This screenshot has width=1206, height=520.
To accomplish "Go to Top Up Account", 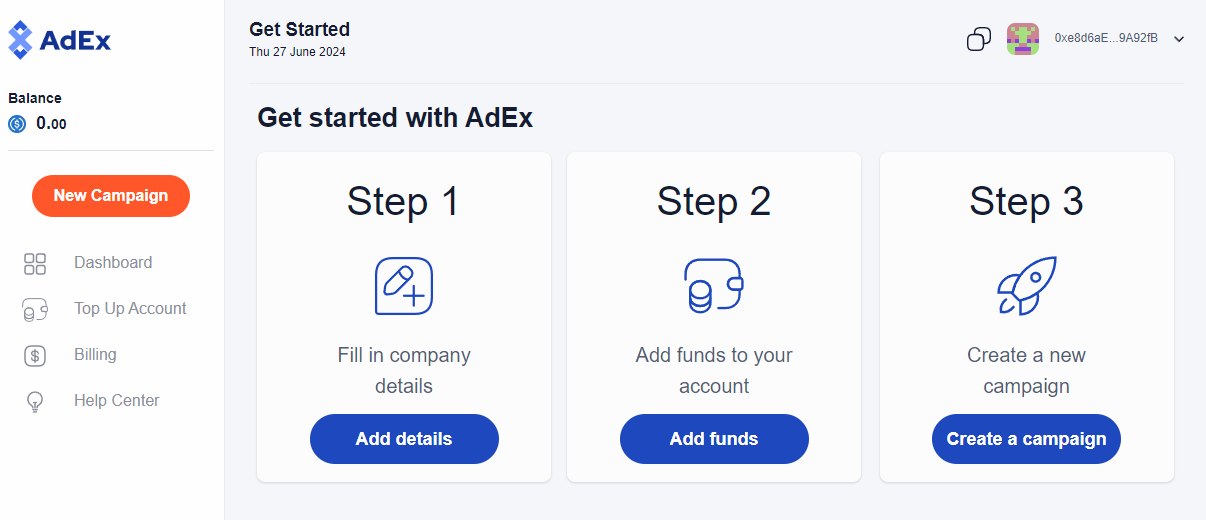I will (130, 309).
